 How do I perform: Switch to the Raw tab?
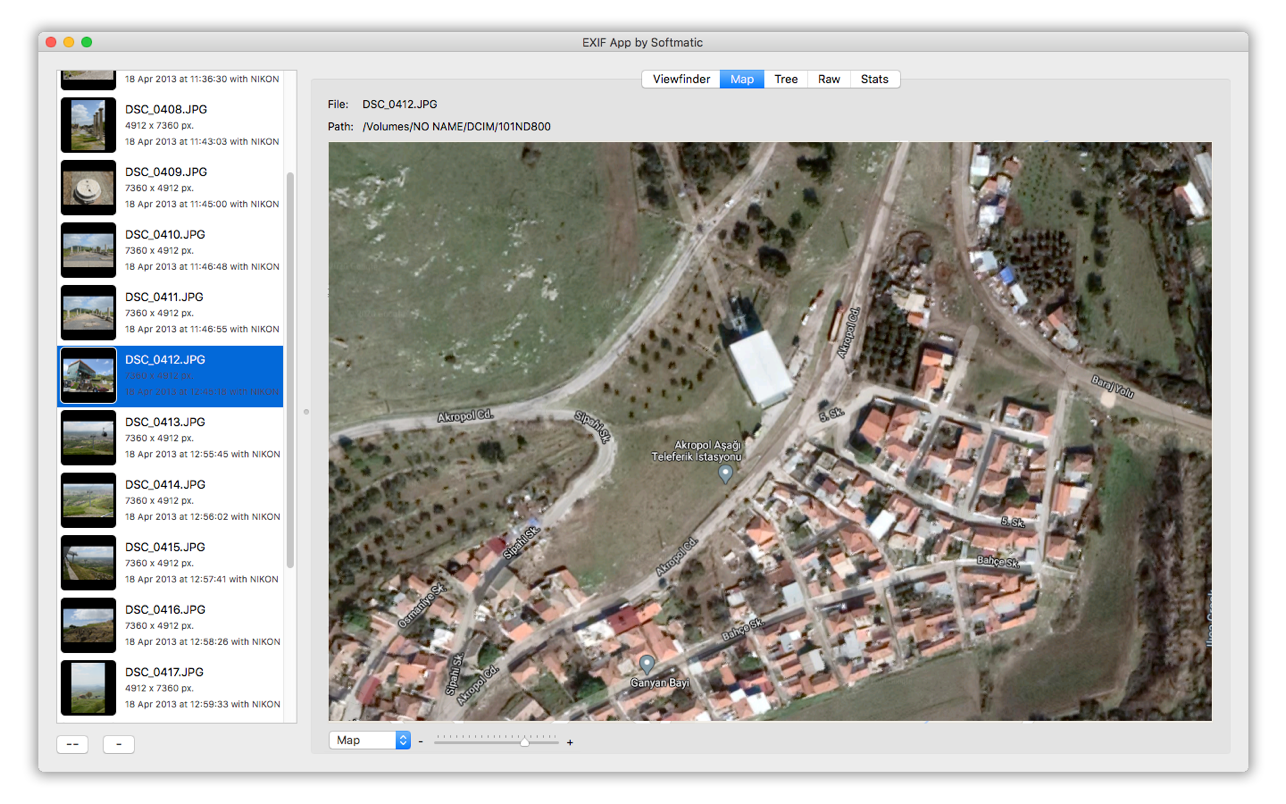(x=829, y=79)
